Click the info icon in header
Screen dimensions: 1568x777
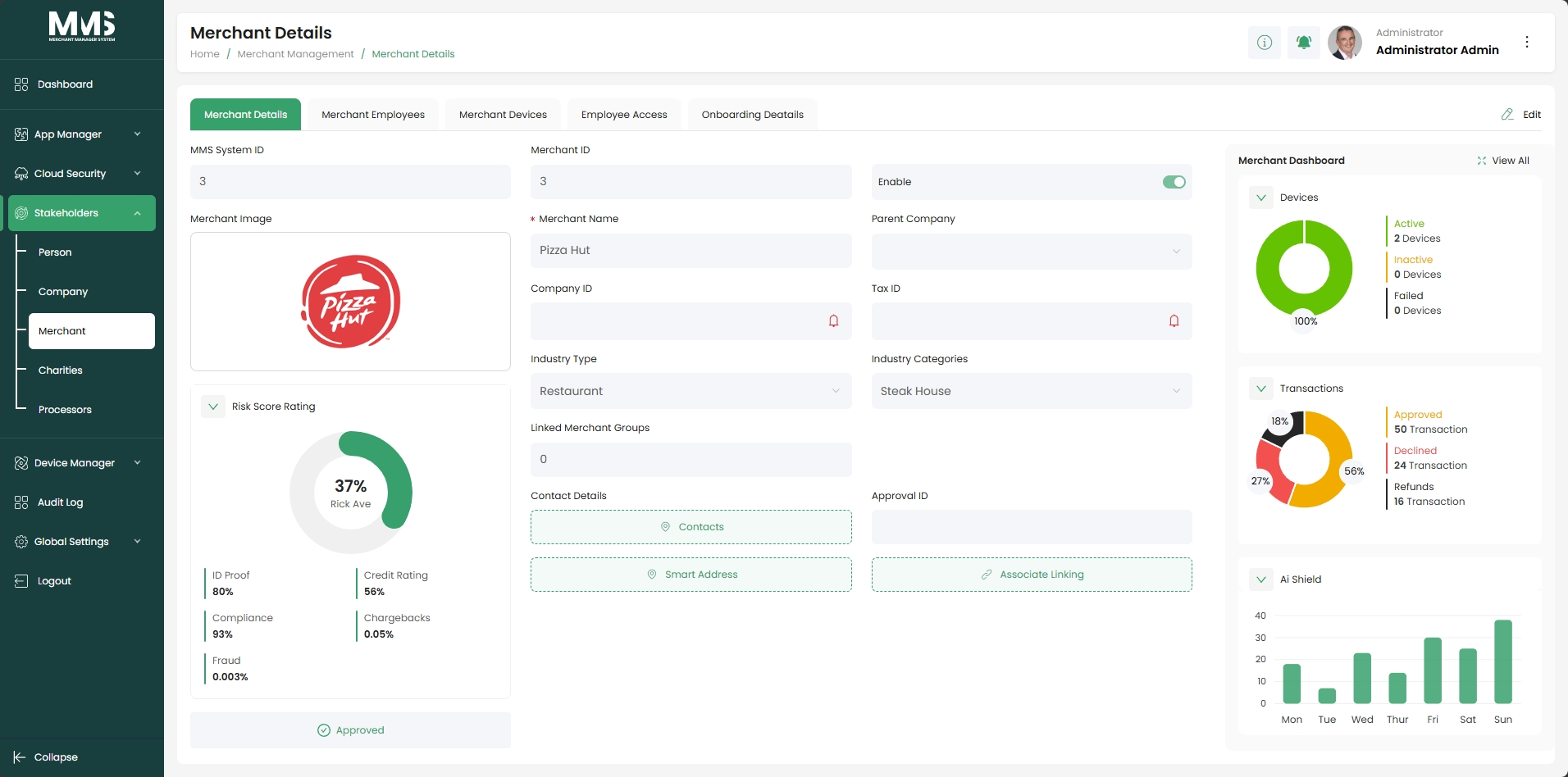tap(1264, 42)
